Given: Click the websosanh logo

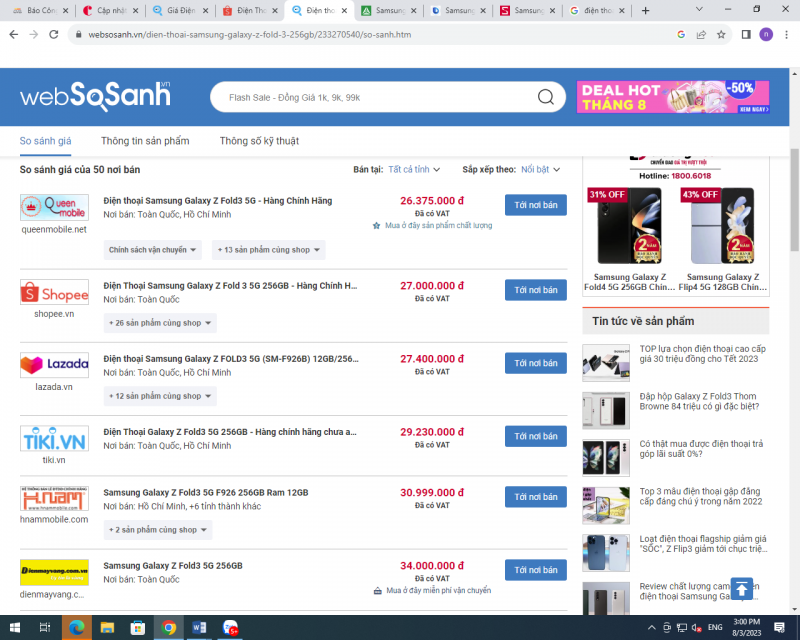Looking at the screenshot, I should tap(96, 96).
